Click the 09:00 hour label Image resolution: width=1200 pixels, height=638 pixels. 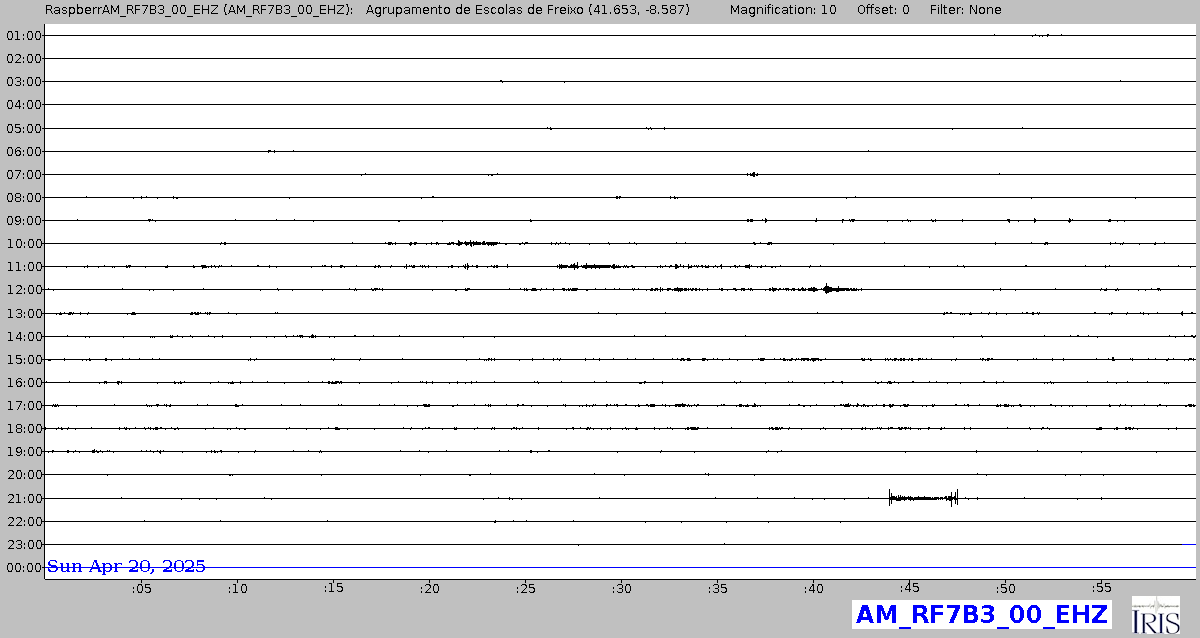pyautogui.click(x=24, y=221)
